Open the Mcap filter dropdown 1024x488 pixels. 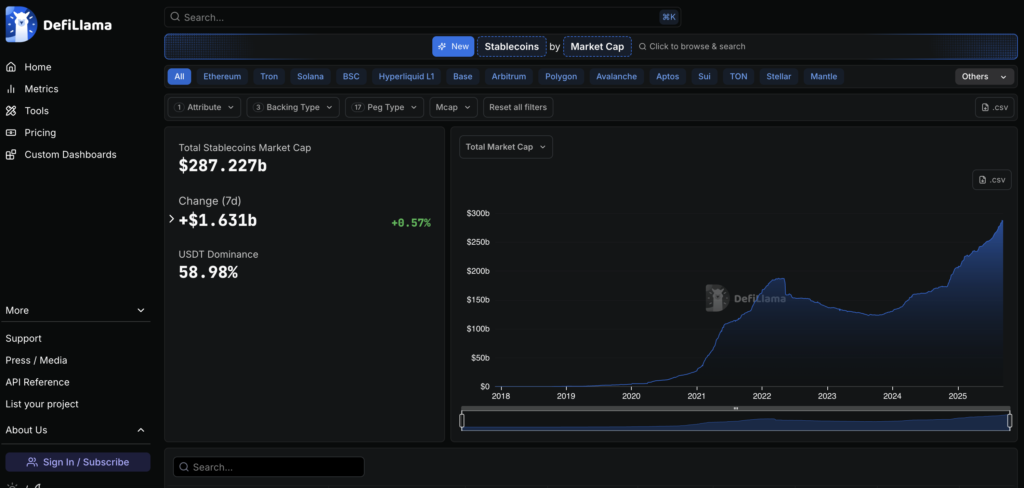point(453,107)
